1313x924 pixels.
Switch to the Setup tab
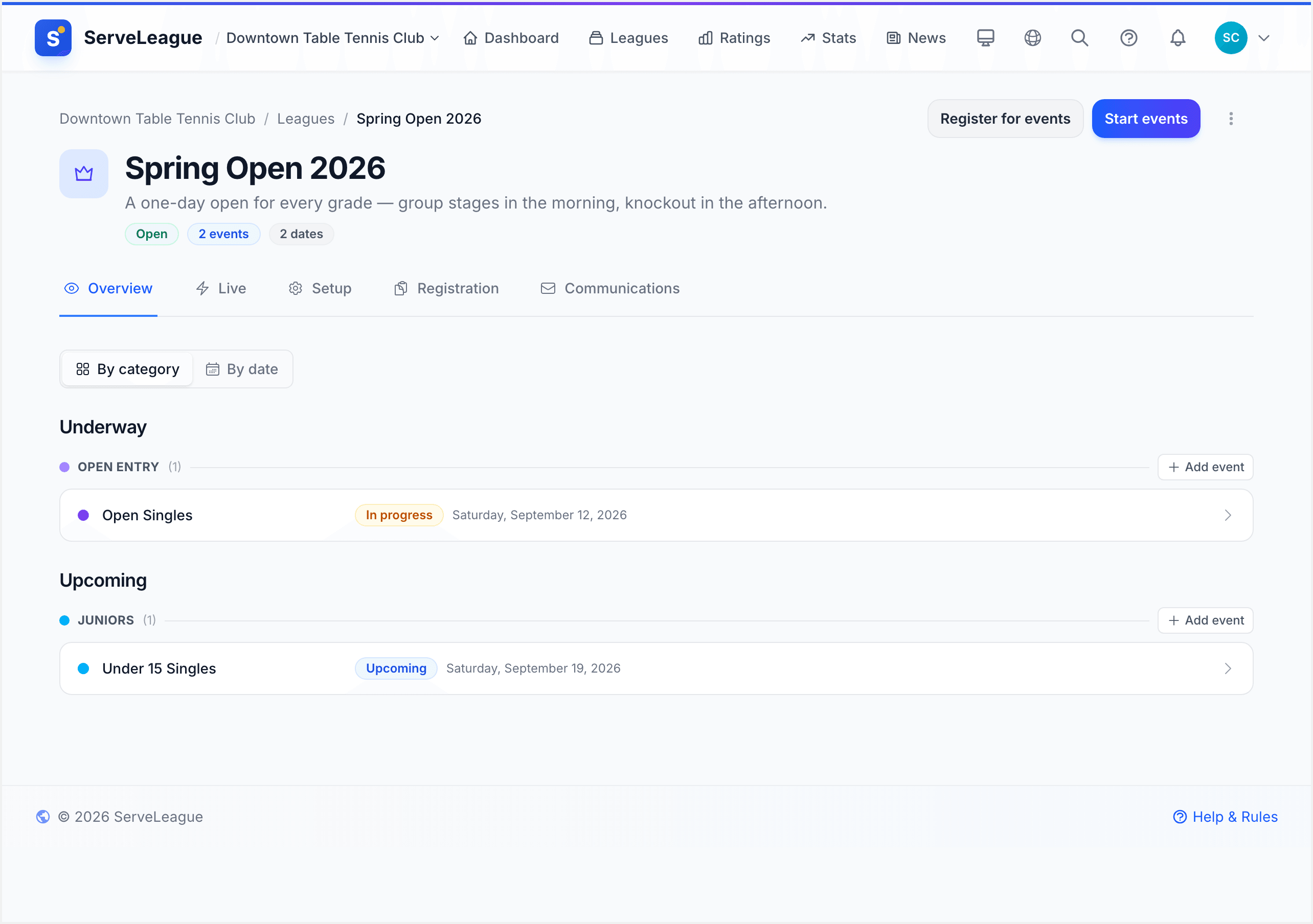click(320, 288)
